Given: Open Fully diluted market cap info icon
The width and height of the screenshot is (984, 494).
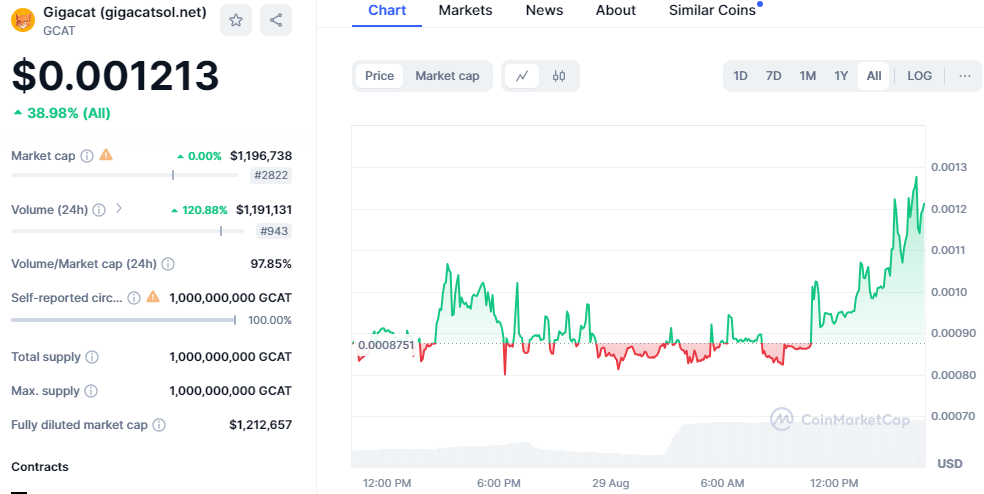Looking at the screenshot, I should tap(159, 425).
